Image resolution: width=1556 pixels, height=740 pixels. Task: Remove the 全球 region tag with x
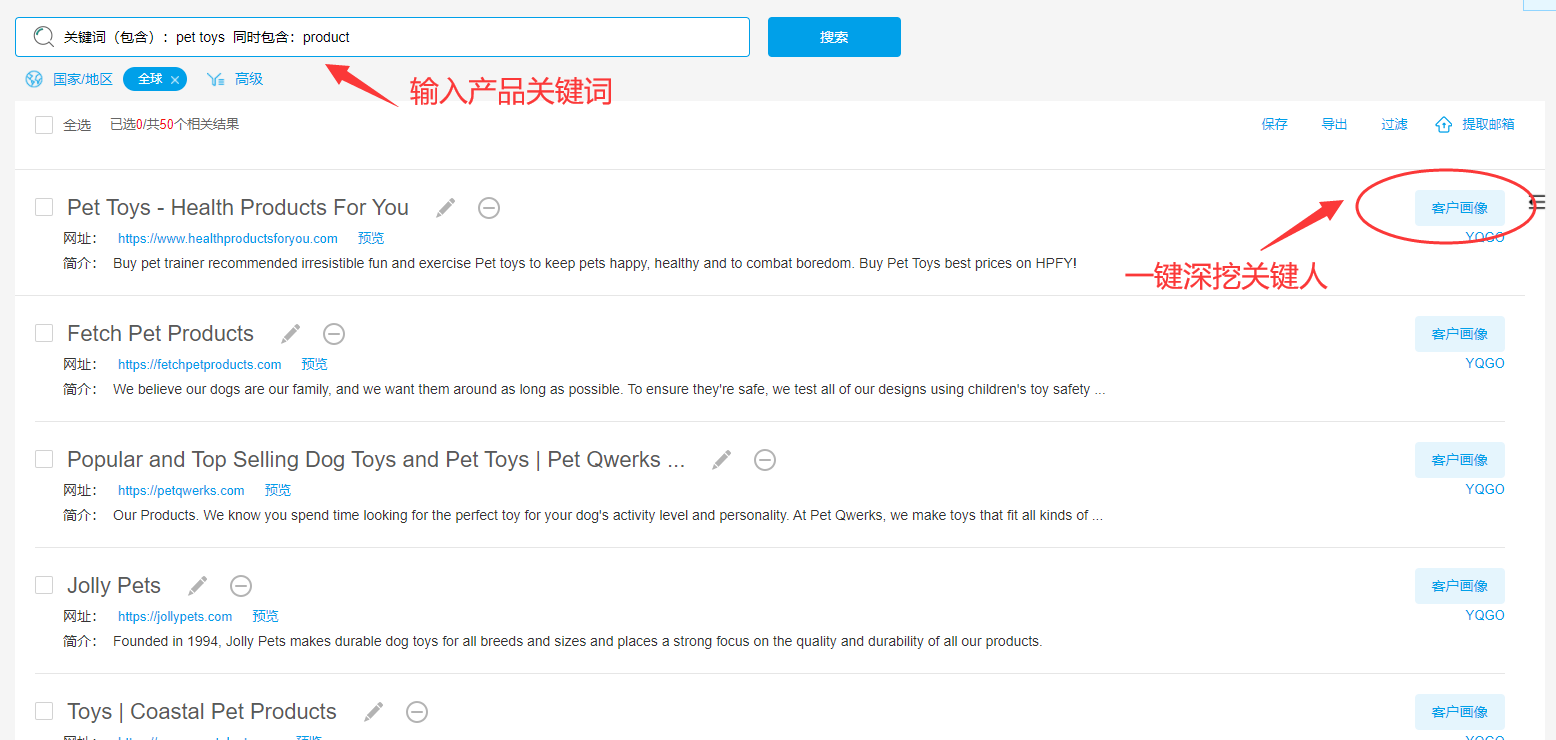tap(175, 80)
